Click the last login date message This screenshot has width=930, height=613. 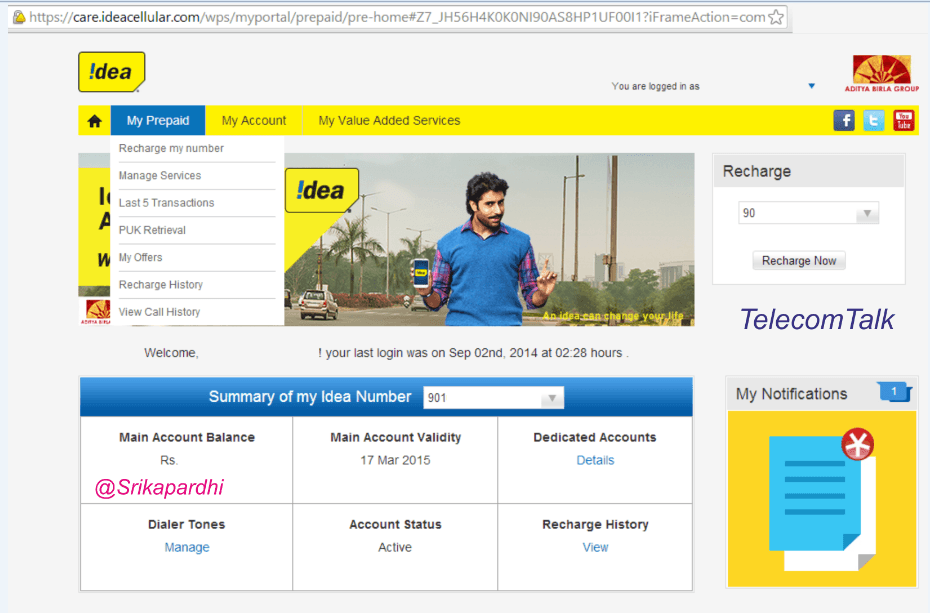point(473,353)
